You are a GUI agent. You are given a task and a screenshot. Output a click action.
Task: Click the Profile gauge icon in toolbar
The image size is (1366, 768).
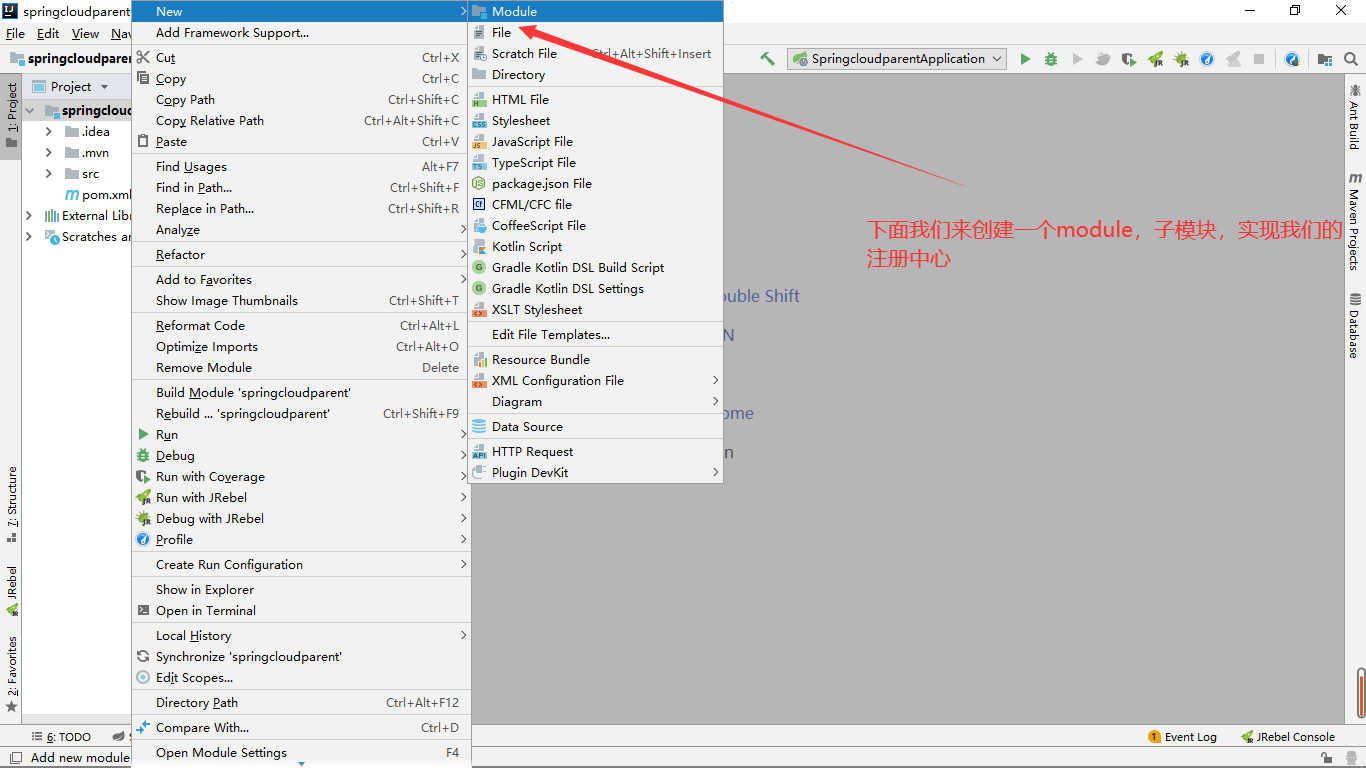pyautogui.click(x=1207, y=59)
